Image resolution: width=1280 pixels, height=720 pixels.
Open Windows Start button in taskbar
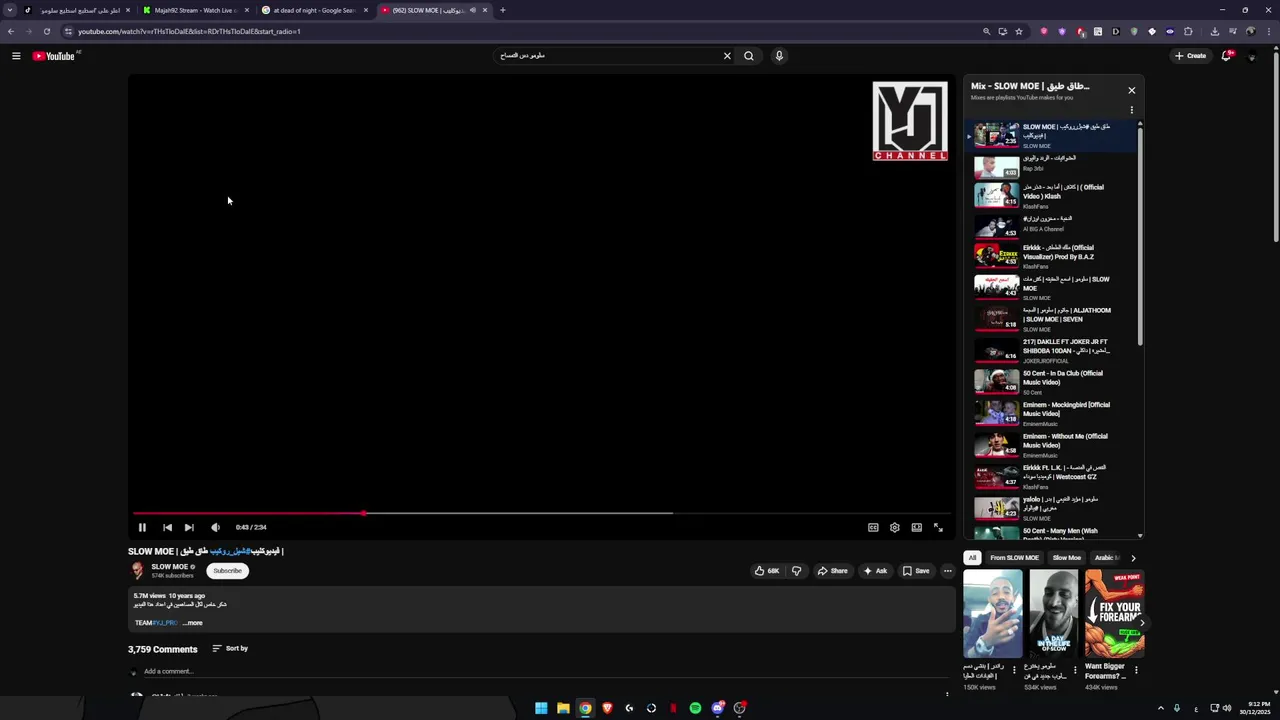pyautogui.click(x=541, y=708)
